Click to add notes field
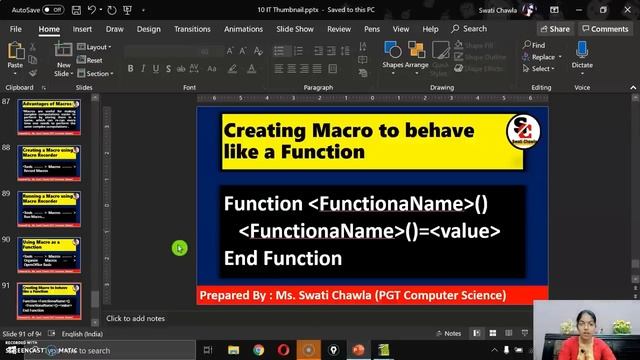Screen dimensions: 640x360 (x=136, y=318)
